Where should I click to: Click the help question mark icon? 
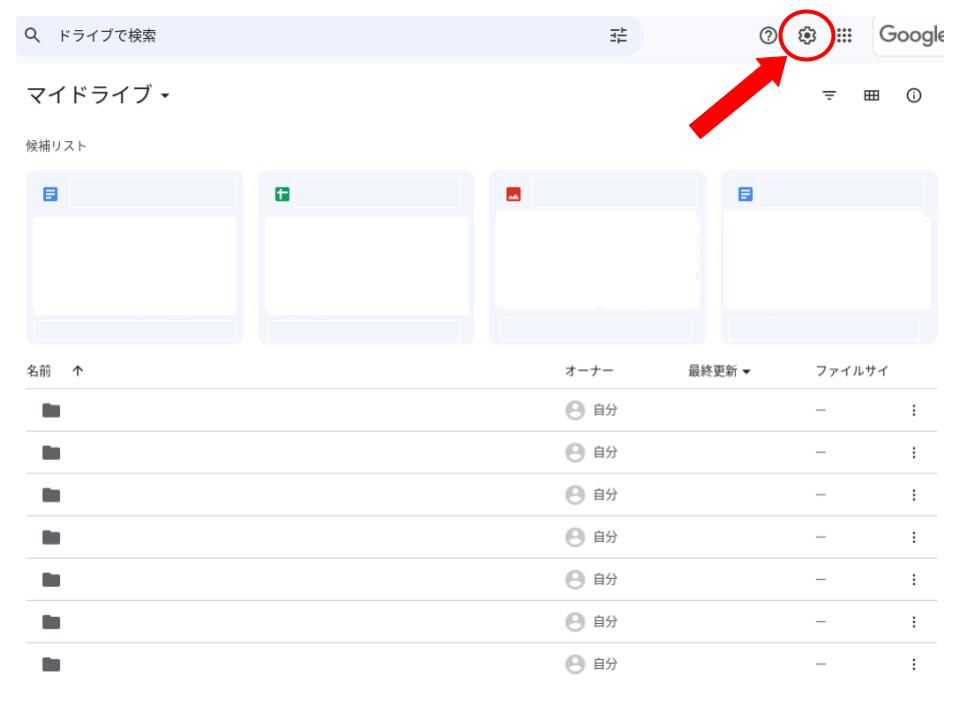click(x=768, y=35)
